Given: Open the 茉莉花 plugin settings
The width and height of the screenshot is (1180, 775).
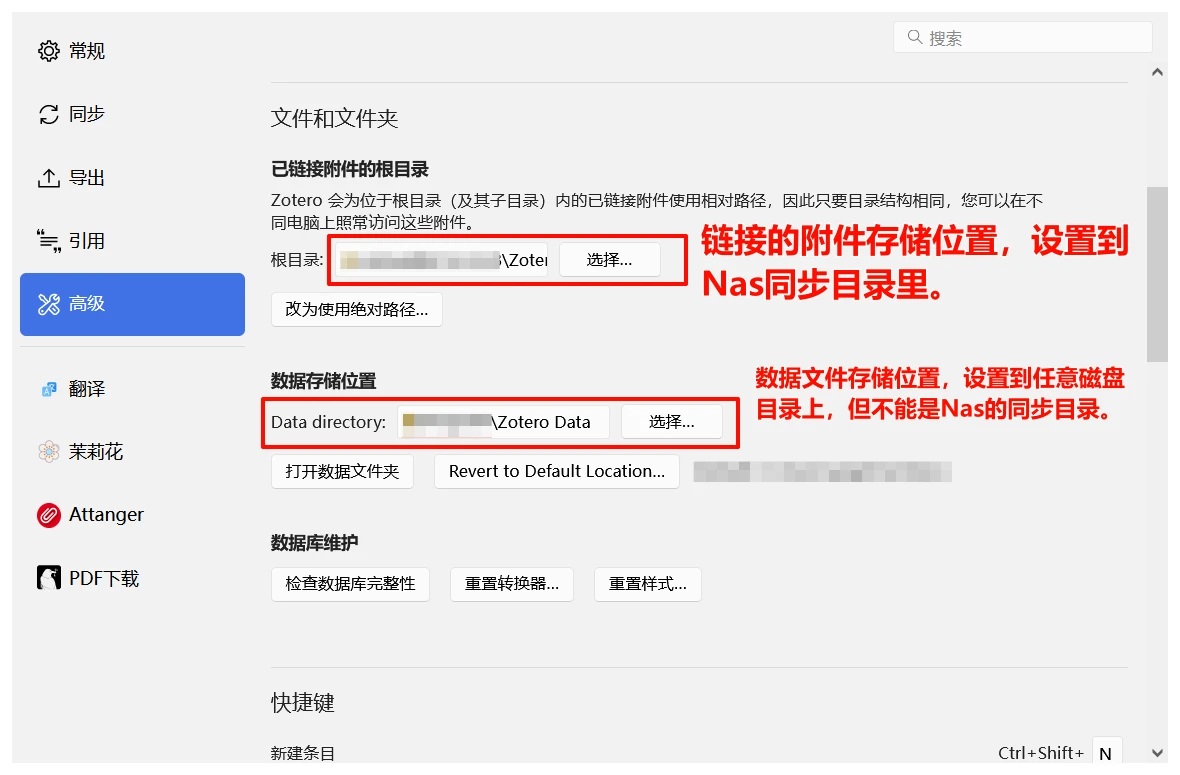Looking at the screenshot, I should point(132,451).
